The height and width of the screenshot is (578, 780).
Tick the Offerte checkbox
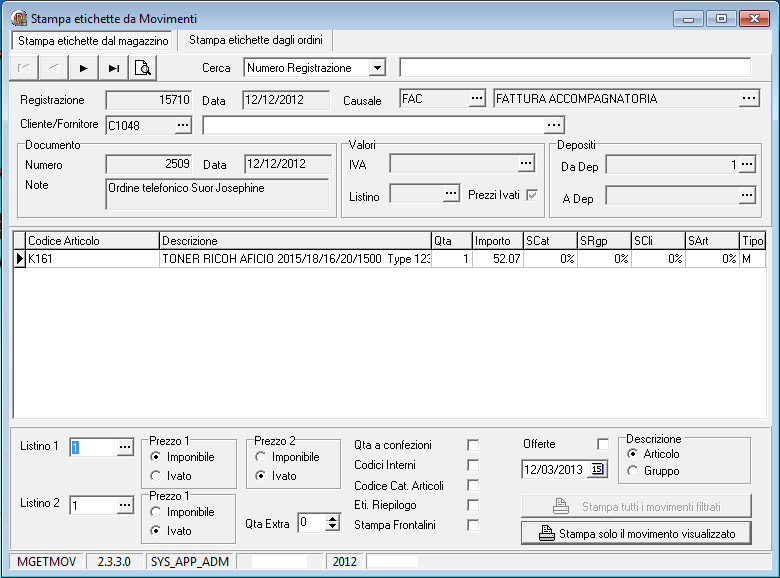click(602, 444)
